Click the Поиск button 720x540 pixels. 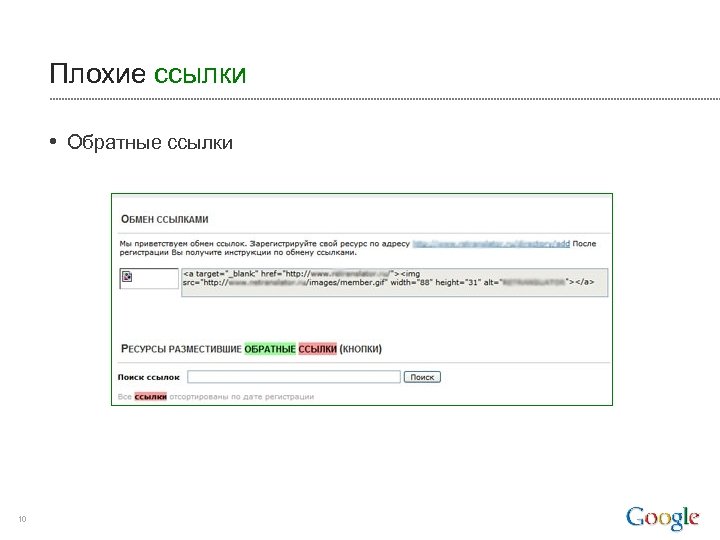coord(422,377)
